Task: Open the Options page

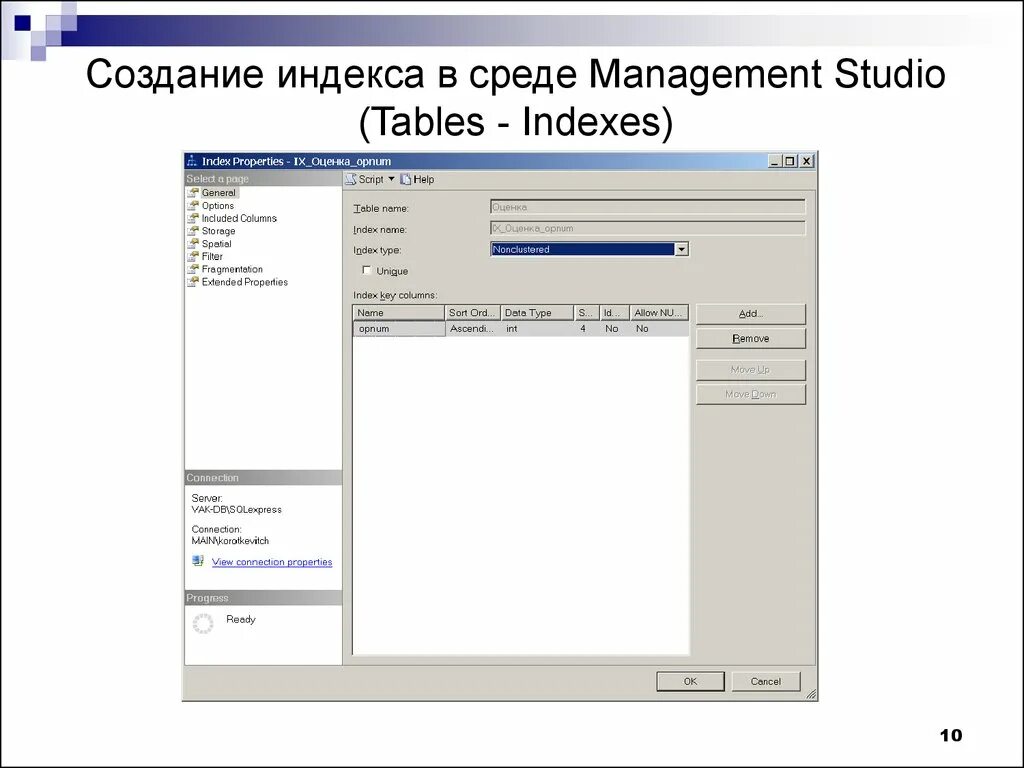Action: click(x=217, y=205)
